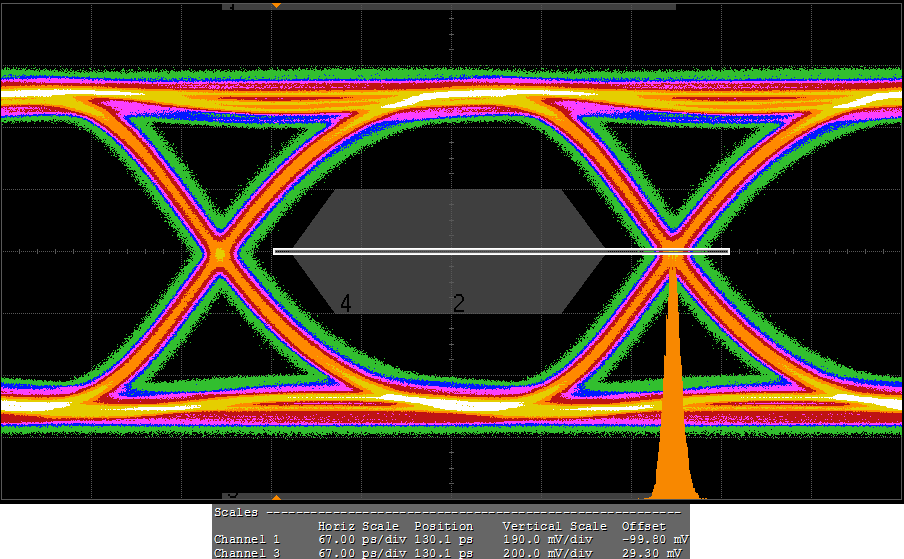This screenshot has width=904, height=559.
Task: Click the Horiz Scale column header
Action: pos(358,526)
